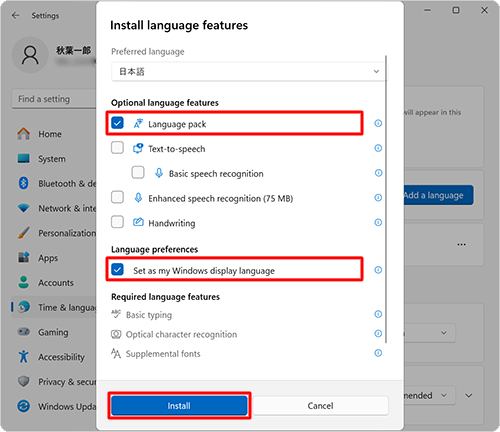Show info for Enhanced speech recognition
Screen dimensions: 500x432
[378, 197]
